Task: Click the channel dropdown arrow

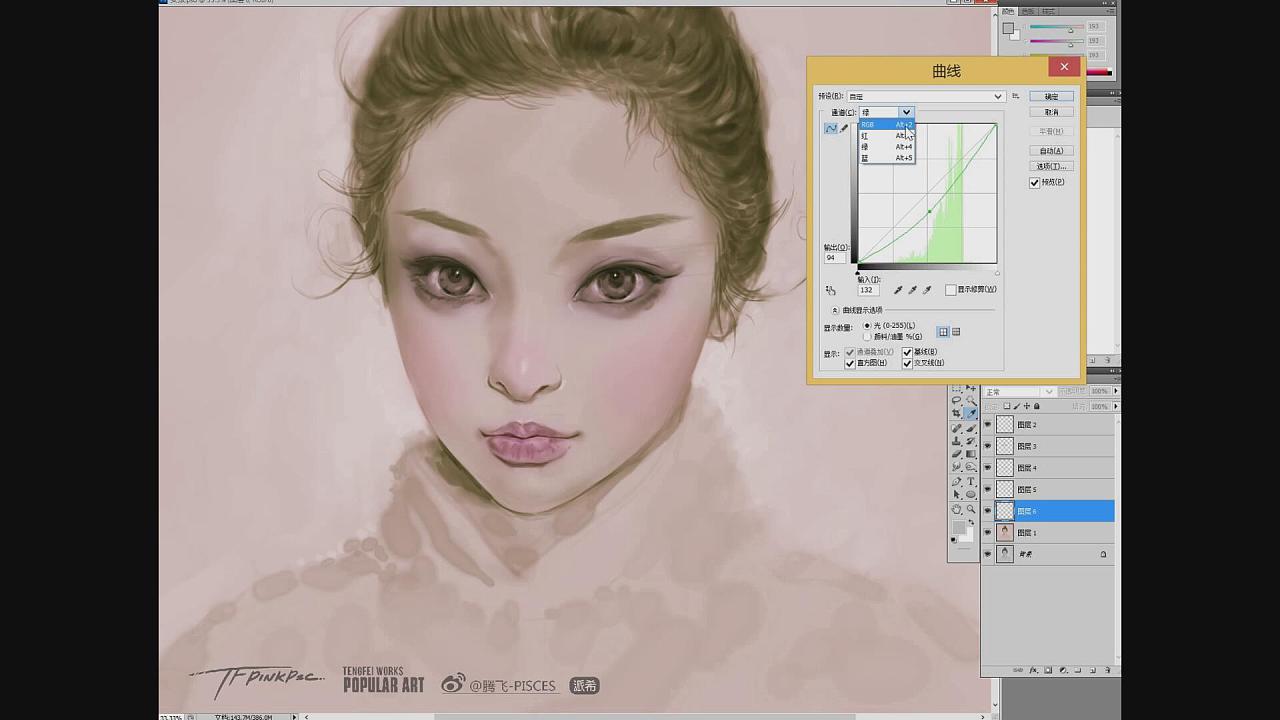Action: click(x=907, y=112)
